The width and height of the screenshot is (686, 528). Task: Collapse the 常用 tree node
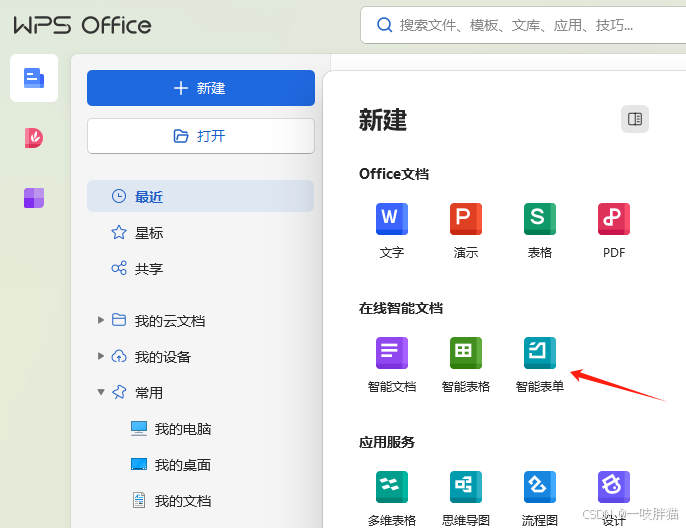[x=101, y=392]
